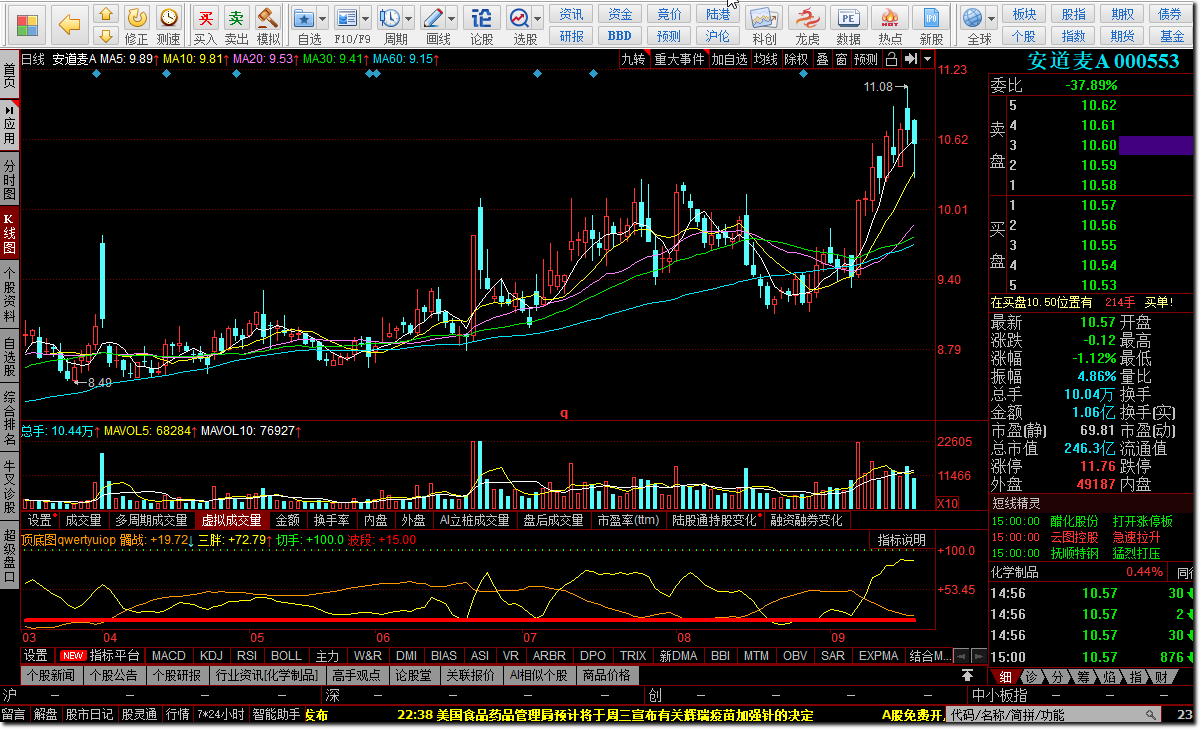Click the lock icon in chart header
Screen dimensions: 1202x730
coord(891,59)
